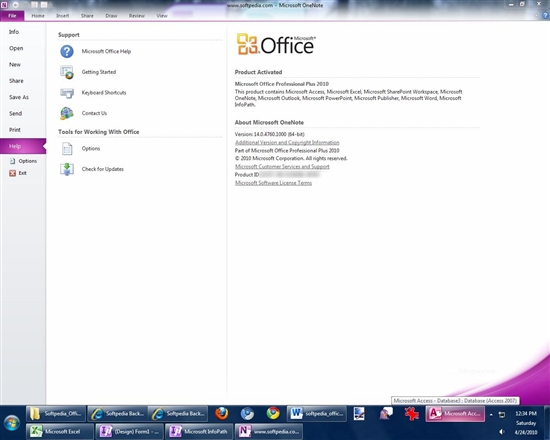Screen dimensions: 550x440
Task: Open the File tab
Action: [12, 16]
